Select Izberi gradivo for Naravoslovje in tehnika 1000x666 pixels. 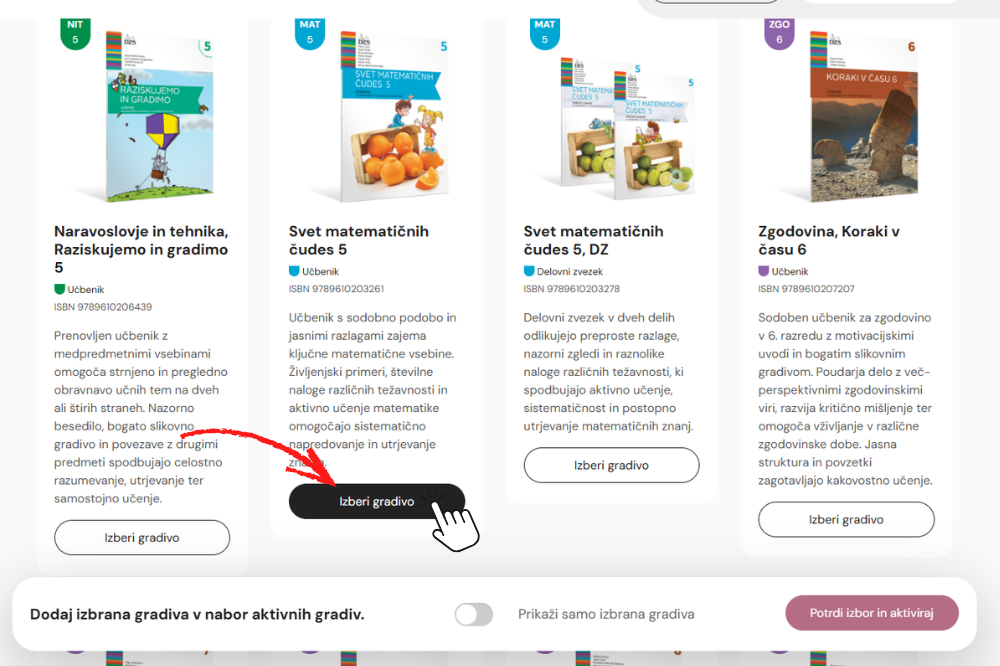point(142,538)
